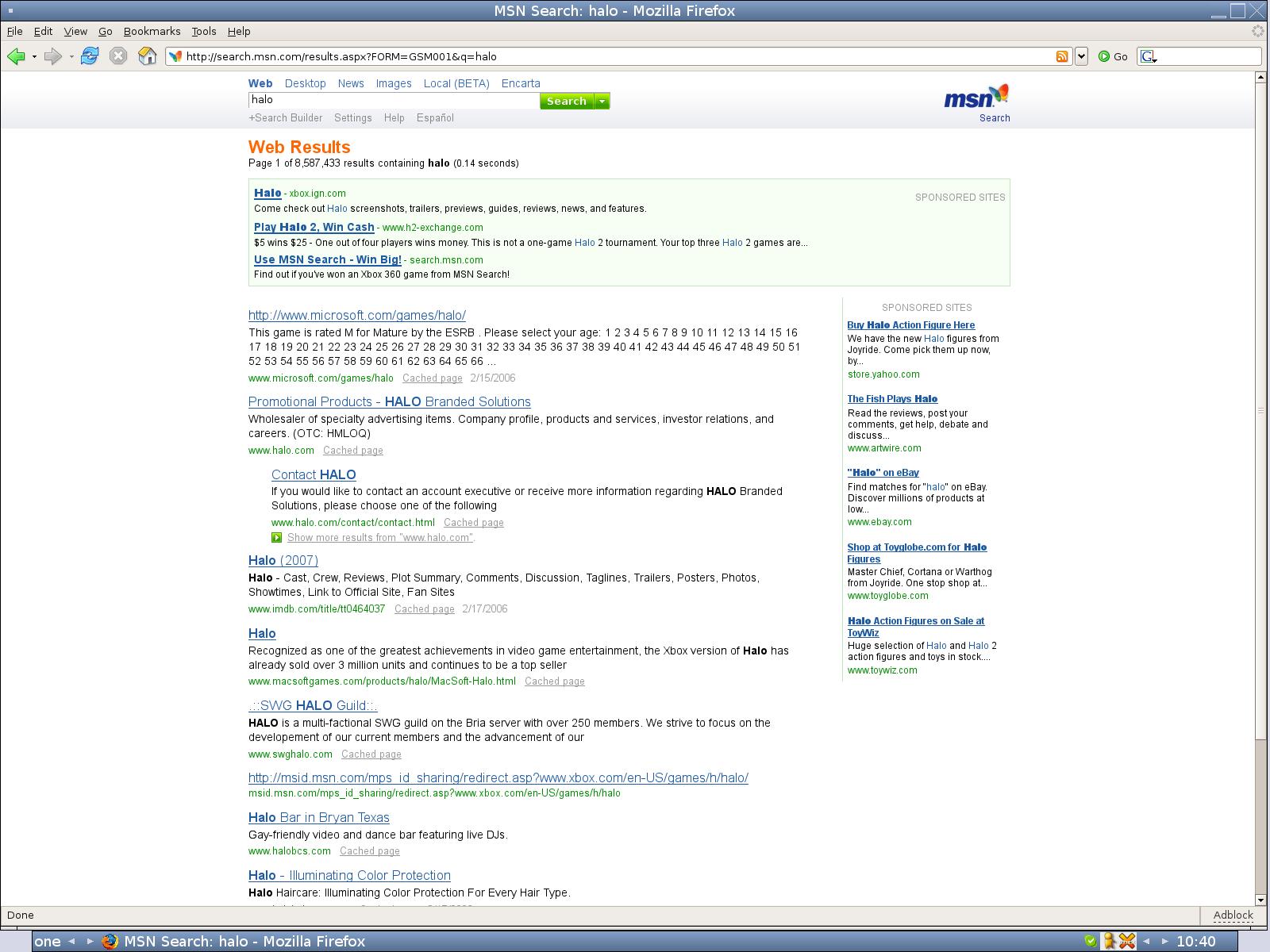This screenshot has width=1270, height=952.
Task: Switch to the News search tab
Action: coord(351,83)
